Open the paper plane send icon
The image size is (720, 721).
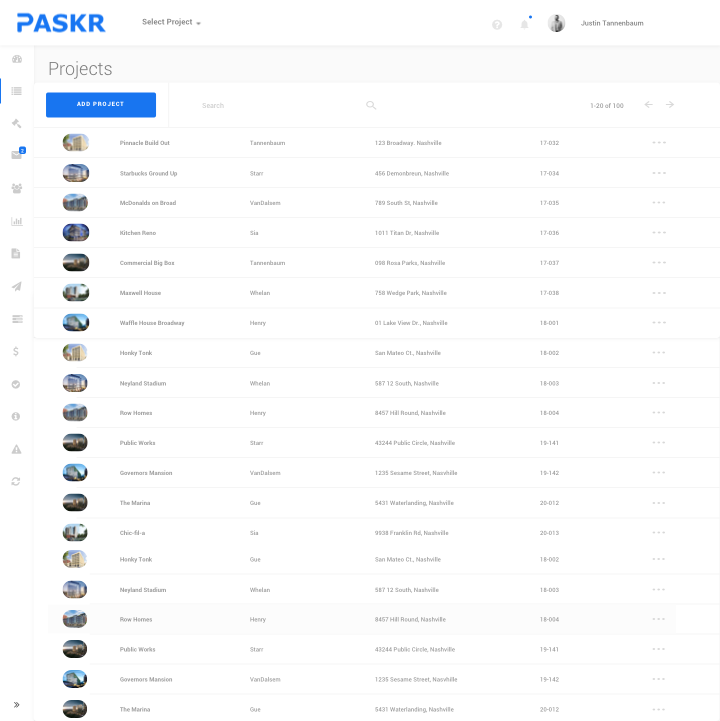(x=17, y=286)
